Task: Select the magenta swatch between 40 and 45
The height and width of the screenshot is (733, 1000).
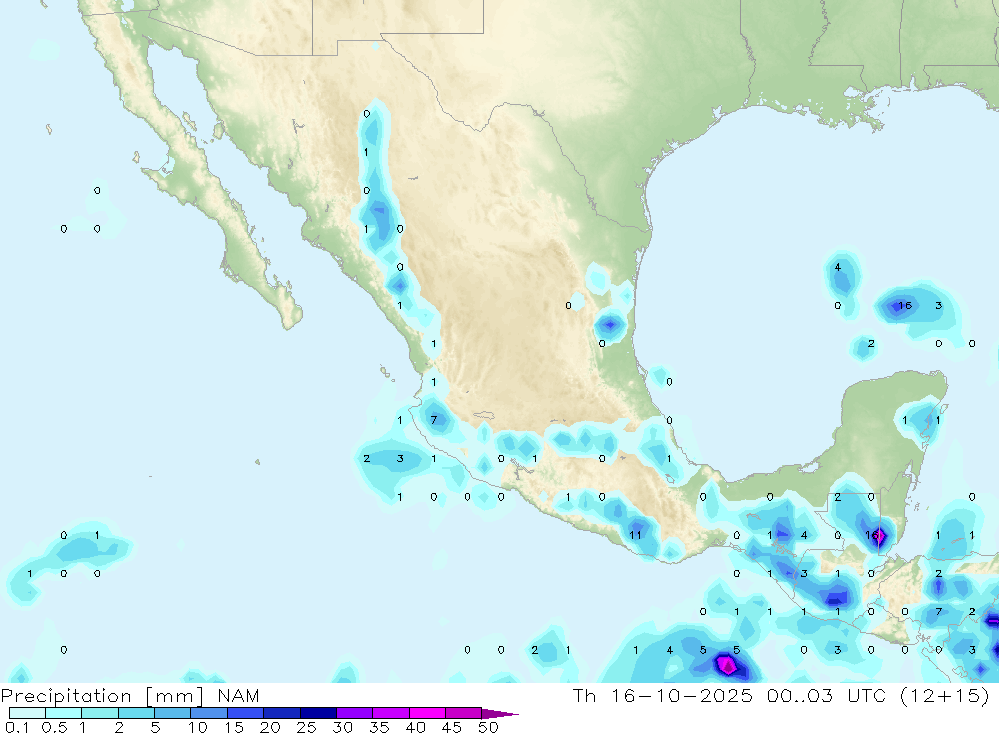Action: pos(427,713)
